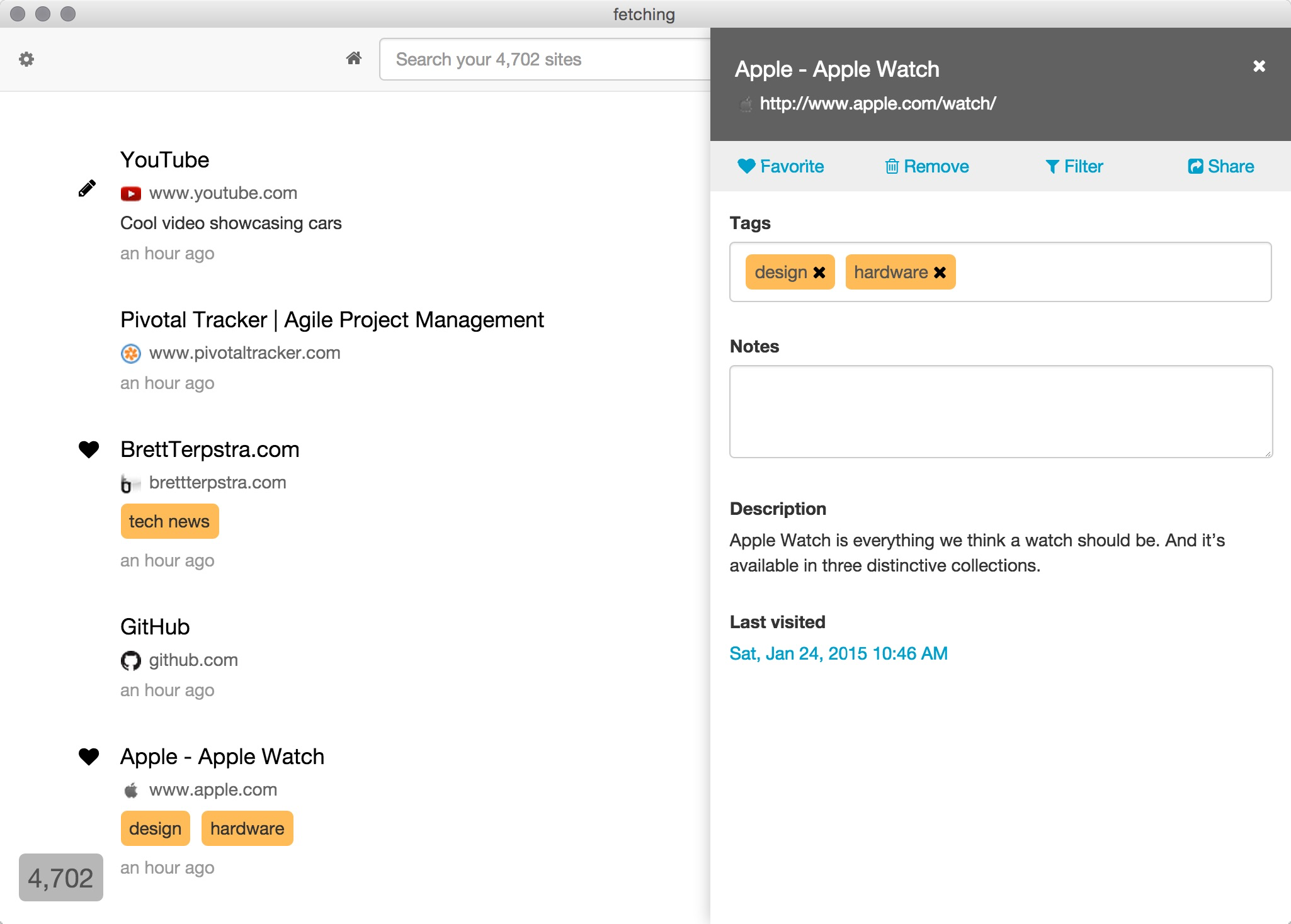Image resolution: width=1291 pixels, height=924 pixels.
Task: Click inside the Notes text area
Action: 1000,411
